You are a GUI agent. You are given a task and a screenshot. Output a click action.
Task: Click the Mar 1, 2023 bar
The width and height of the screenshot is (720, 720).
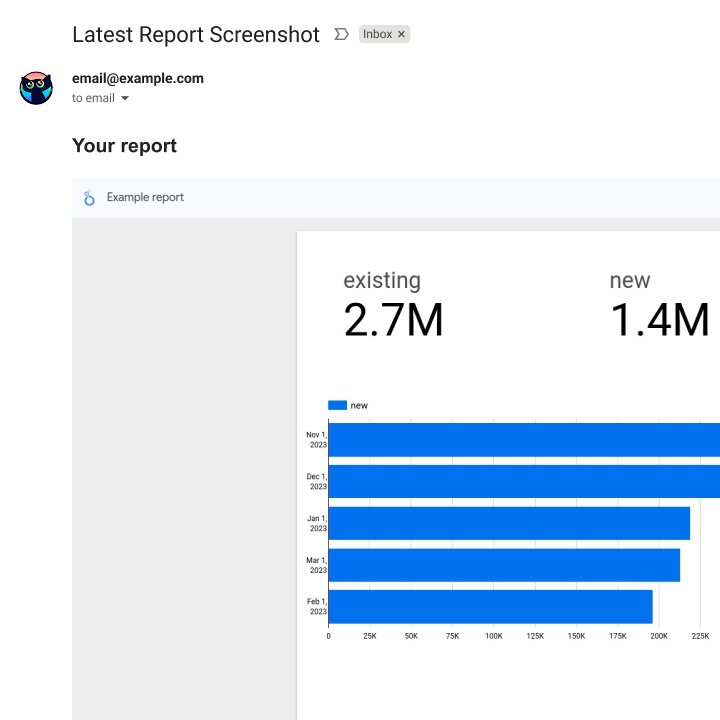point(504,565)
